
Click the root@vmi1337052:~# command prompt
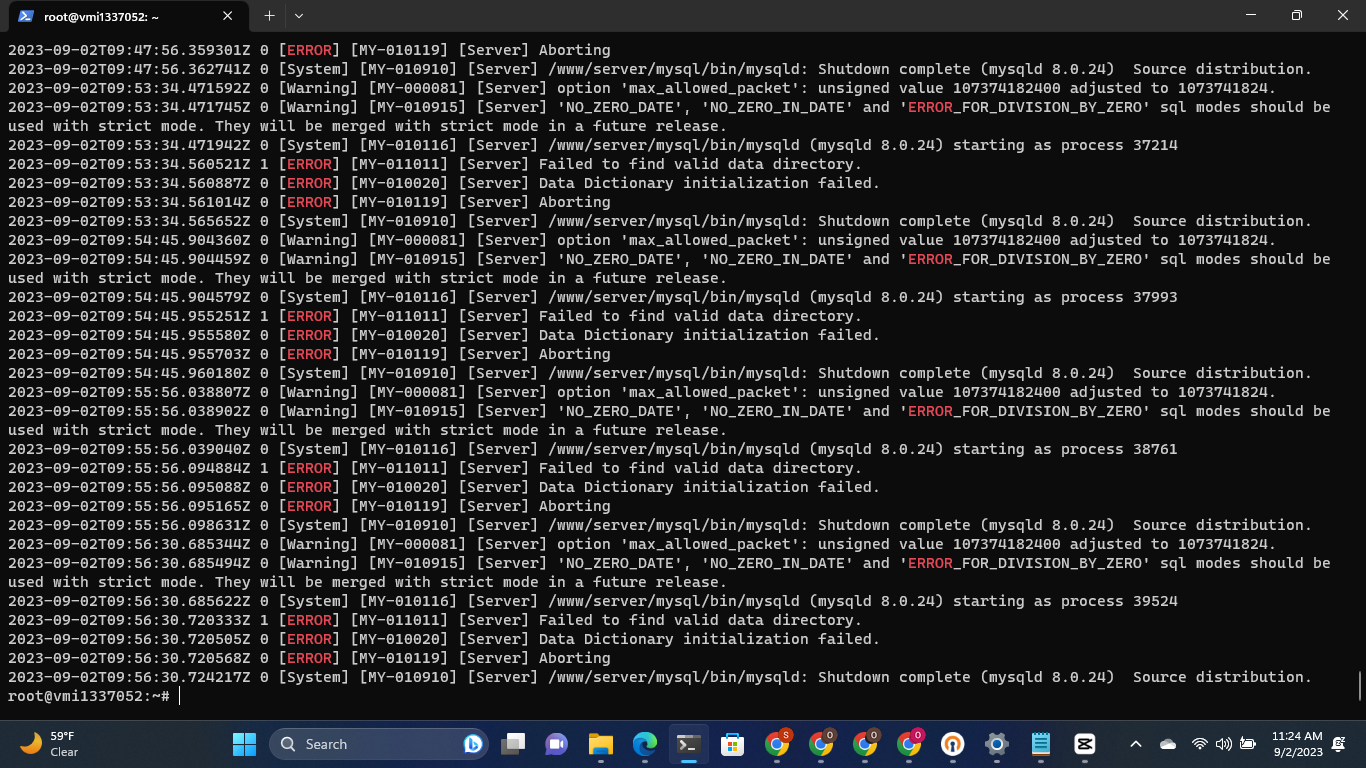[x=89, y=696]
